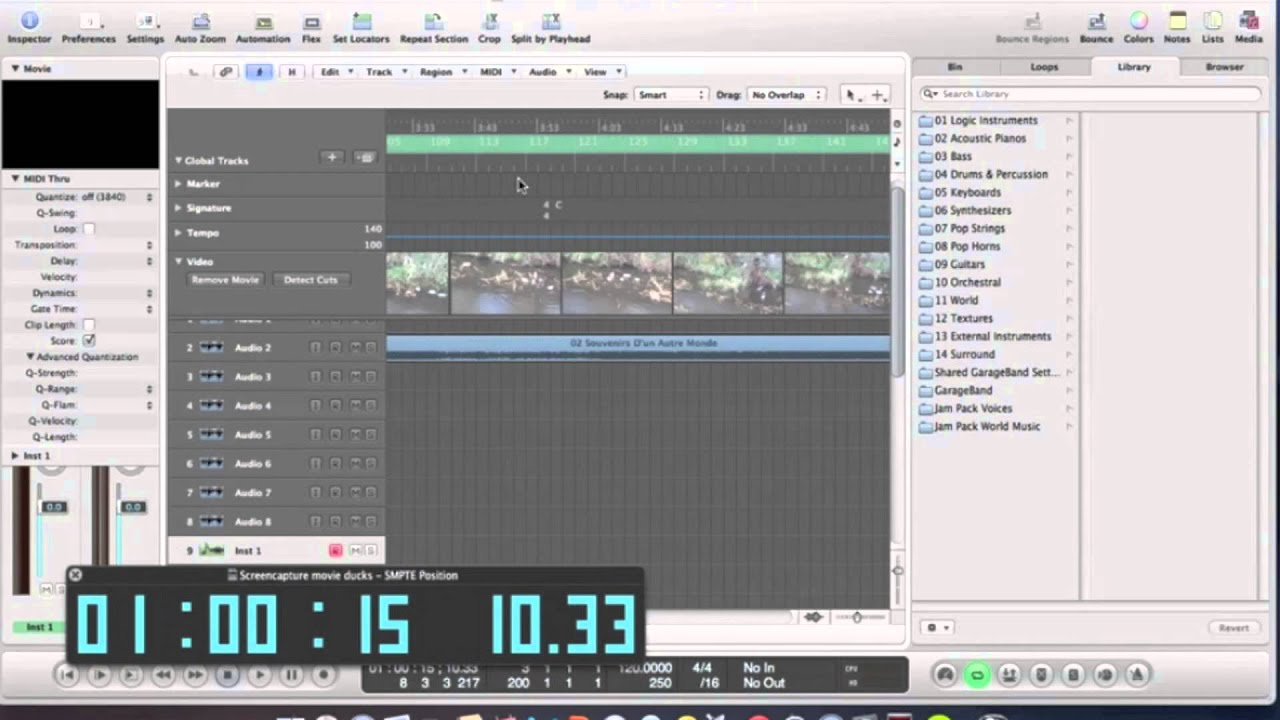Expand the Marker global track

178,184
